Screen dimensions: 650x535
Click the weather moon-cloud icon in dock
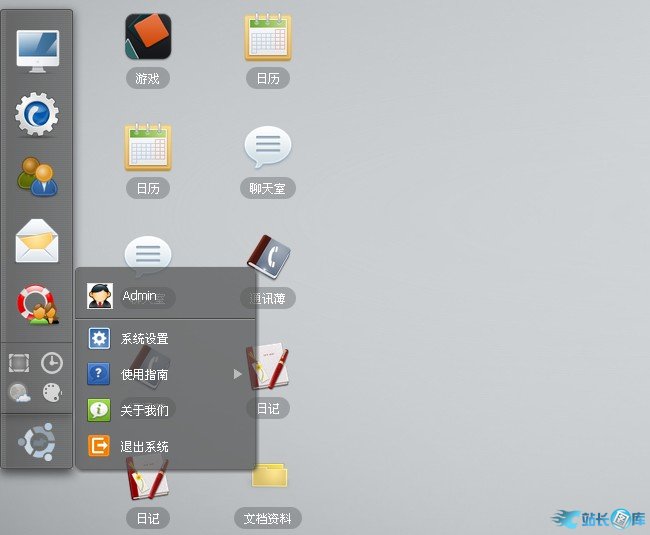[x=20, y=393]
